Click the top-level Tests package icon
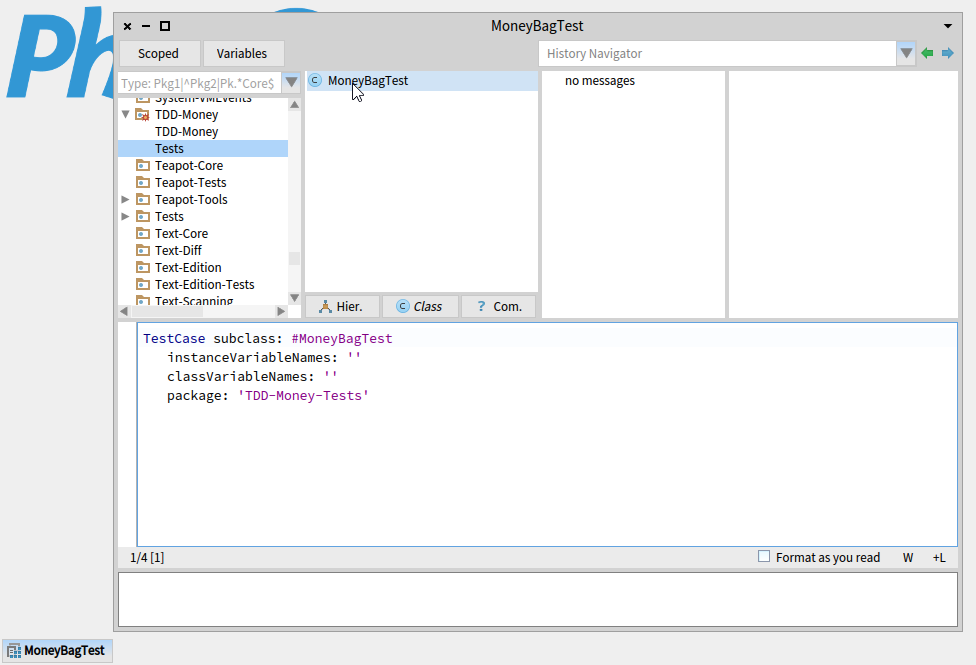Screen dimensions: 976x665 click(x=143, y=216)
